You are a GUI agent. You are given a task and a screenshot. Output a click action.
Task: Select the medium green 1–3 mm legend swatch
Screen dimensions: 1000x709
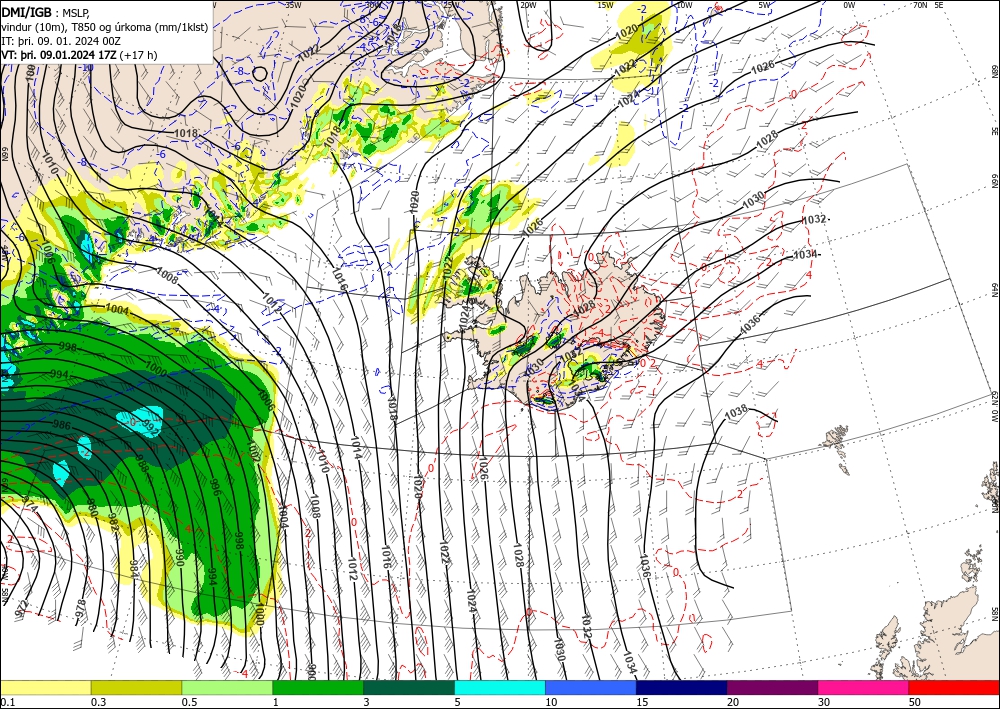pos(318,687)
